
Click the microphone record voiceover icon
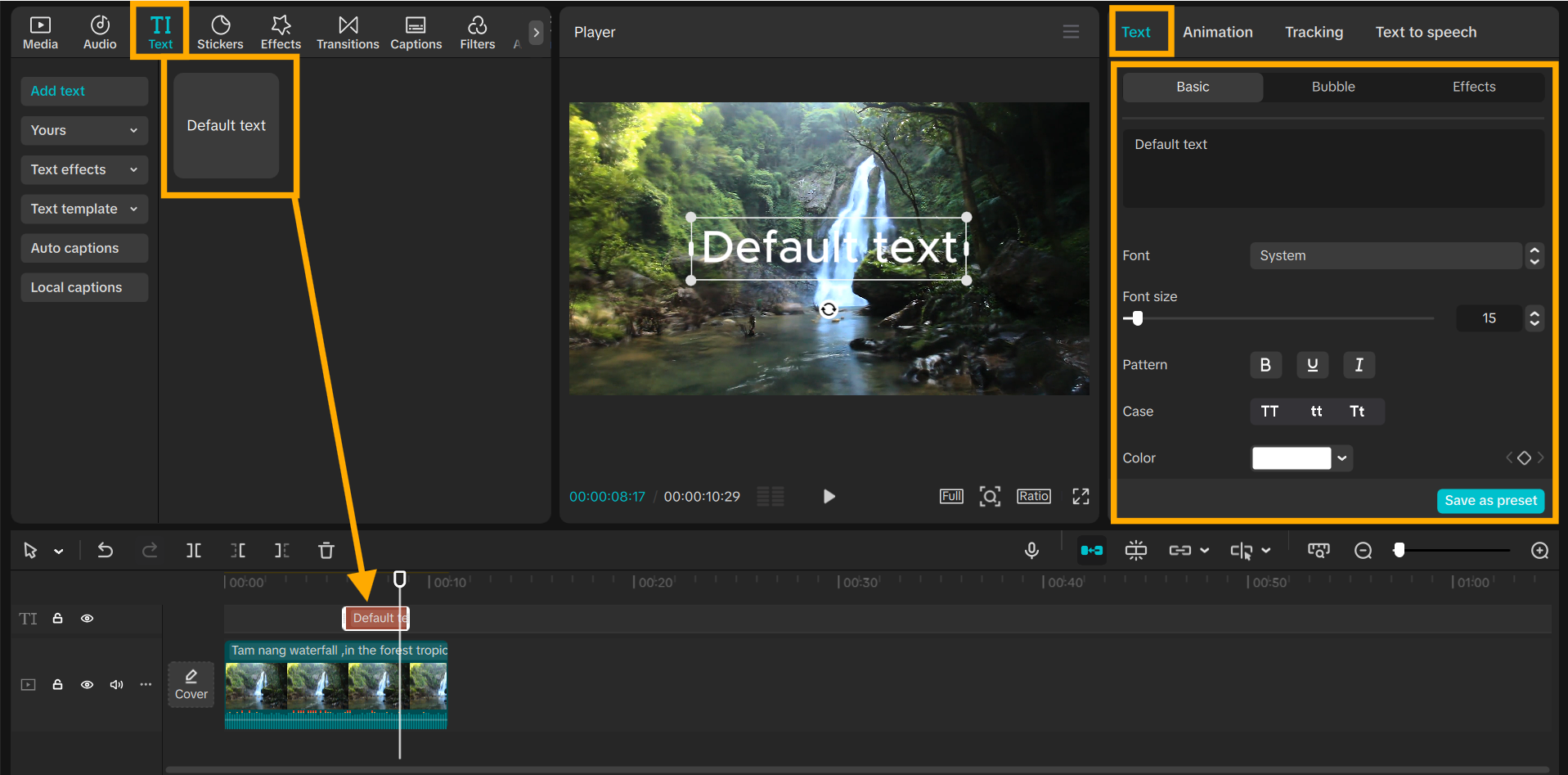[x=1031, y=551]
